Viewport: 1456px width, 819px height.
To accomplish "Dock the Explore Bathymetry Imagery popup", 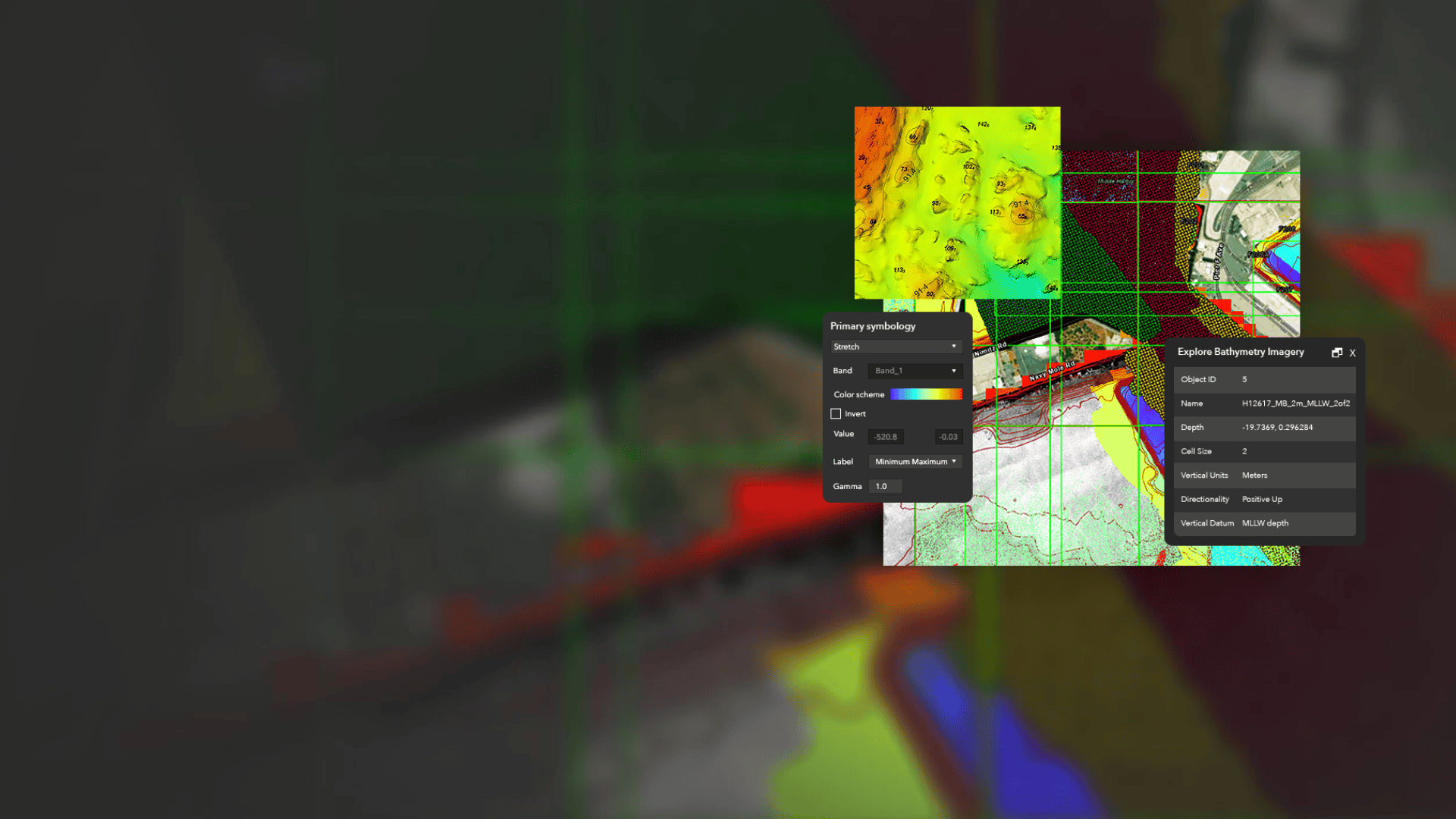I will (x=1336, y=353).
